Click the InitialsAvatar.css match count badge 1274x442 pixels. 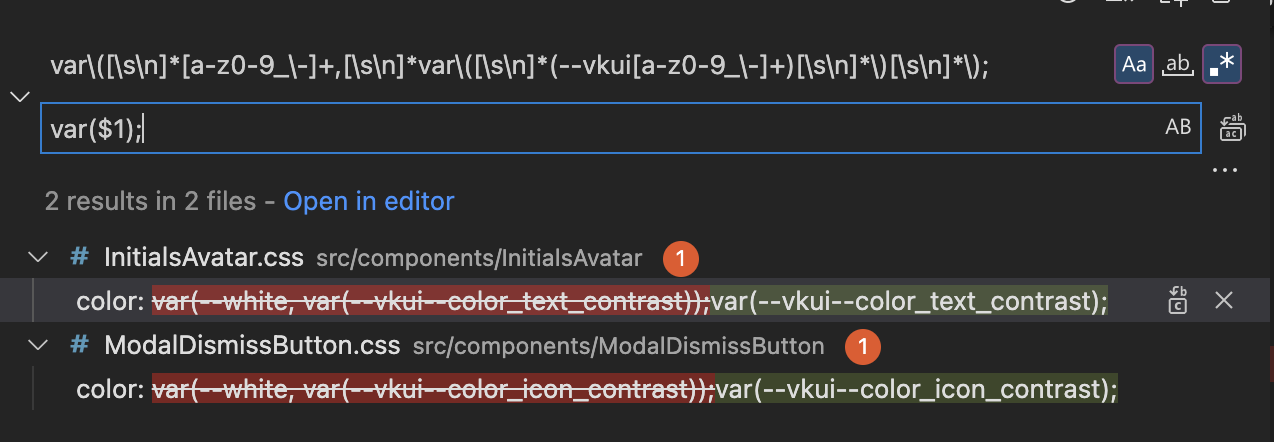[x=681, y=258]
